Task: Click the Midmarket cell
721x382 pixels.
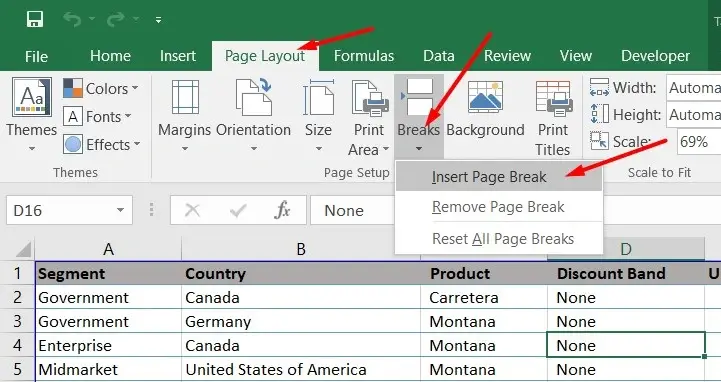Action: [x=109, y=369]
